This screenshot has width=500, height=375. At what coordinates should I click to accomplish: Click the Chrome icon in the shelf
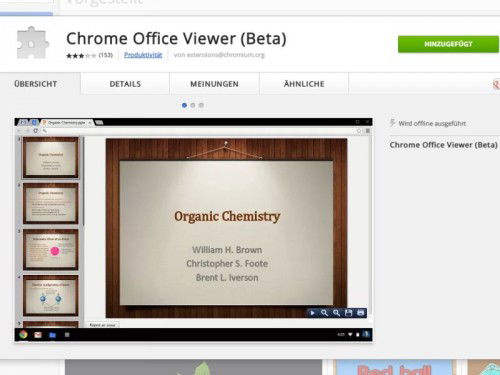click(23, 334)
